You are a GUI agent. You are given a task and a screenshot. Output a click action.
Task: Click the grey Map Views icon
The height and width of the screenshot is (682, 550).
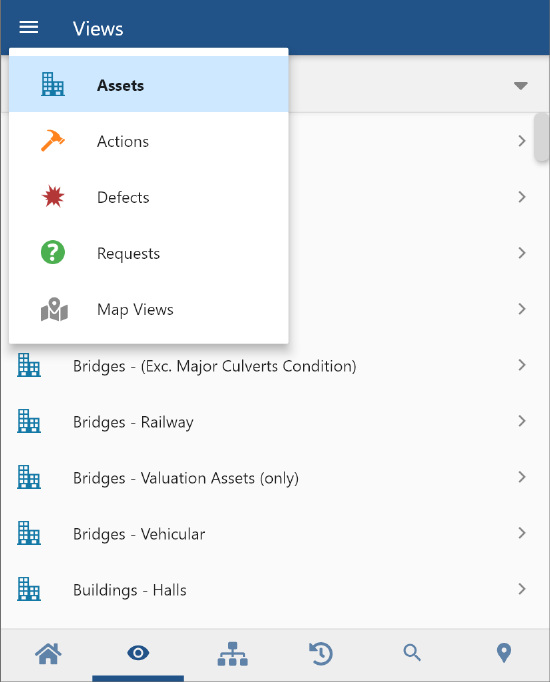(x=54, y=309)
